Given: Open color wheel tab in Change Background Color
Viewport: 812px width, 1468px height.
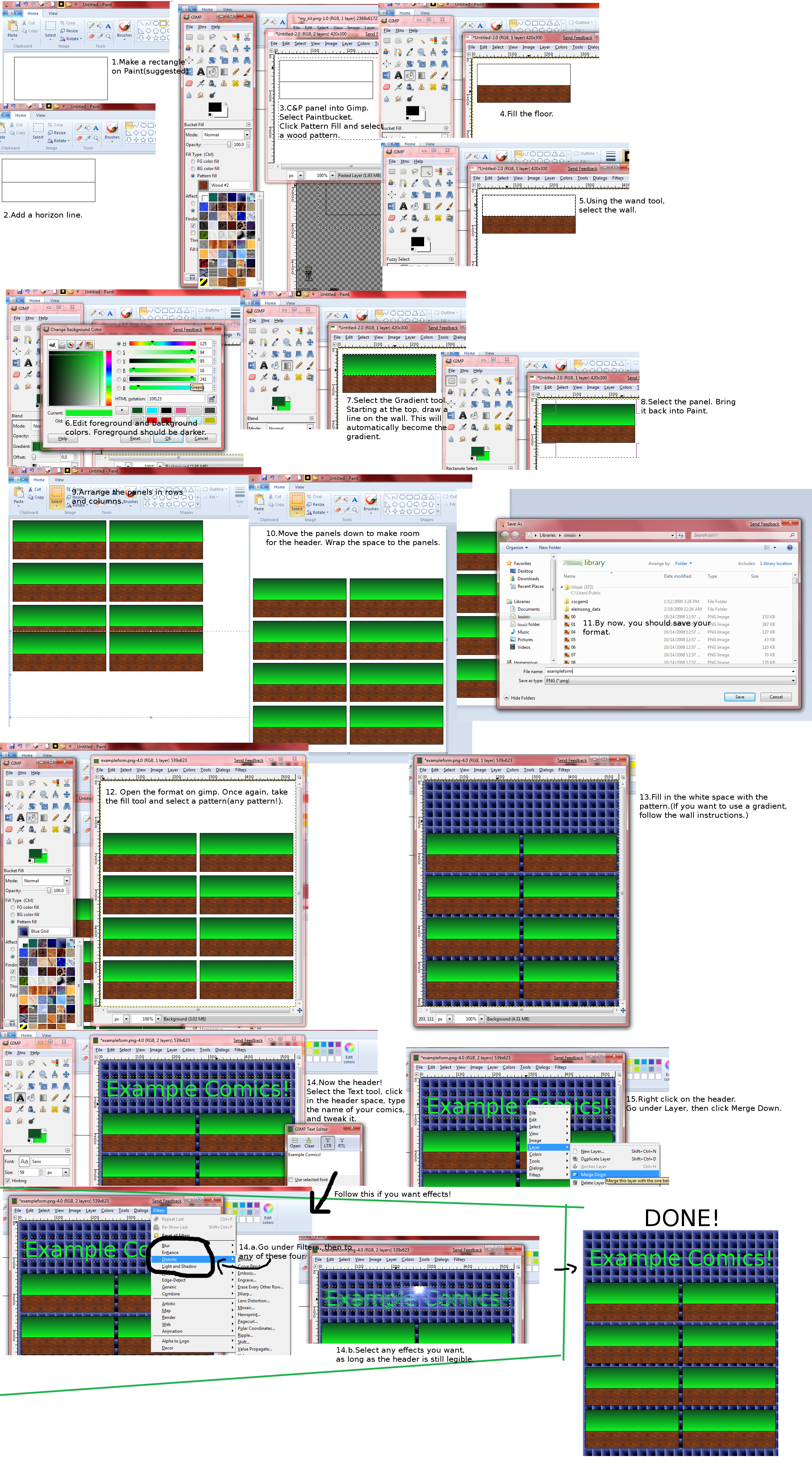Looking at the screenshot, I should 71,345.
